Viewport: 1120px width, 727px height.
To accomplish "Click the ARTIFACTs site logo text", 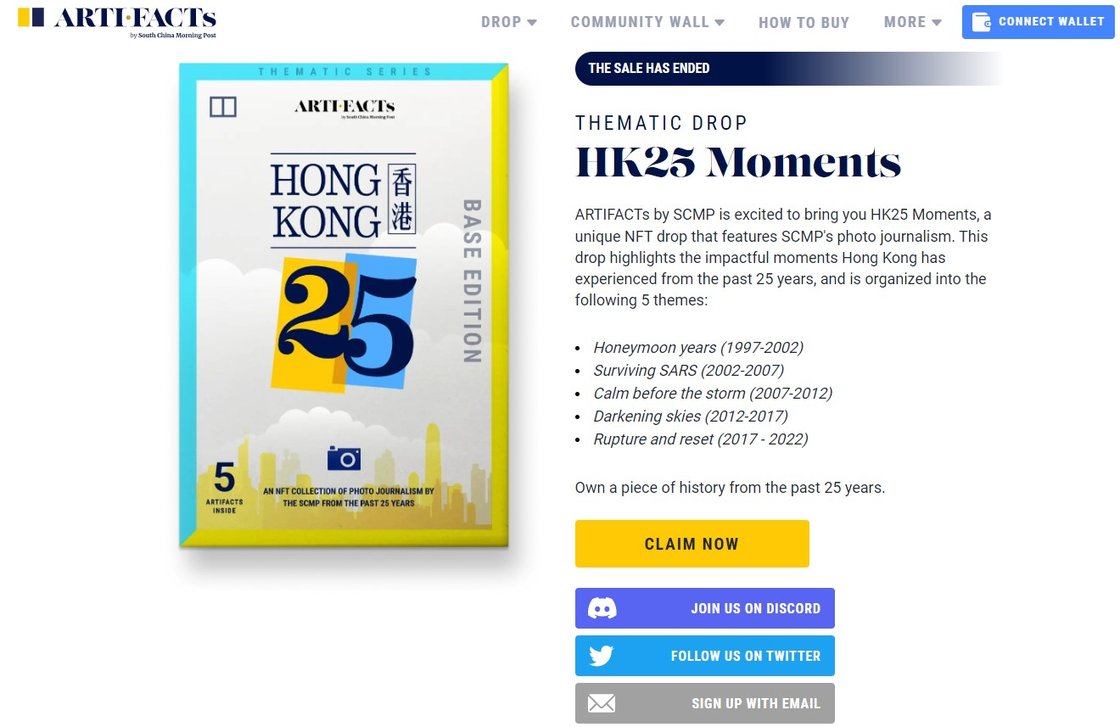I will point(136,19).
